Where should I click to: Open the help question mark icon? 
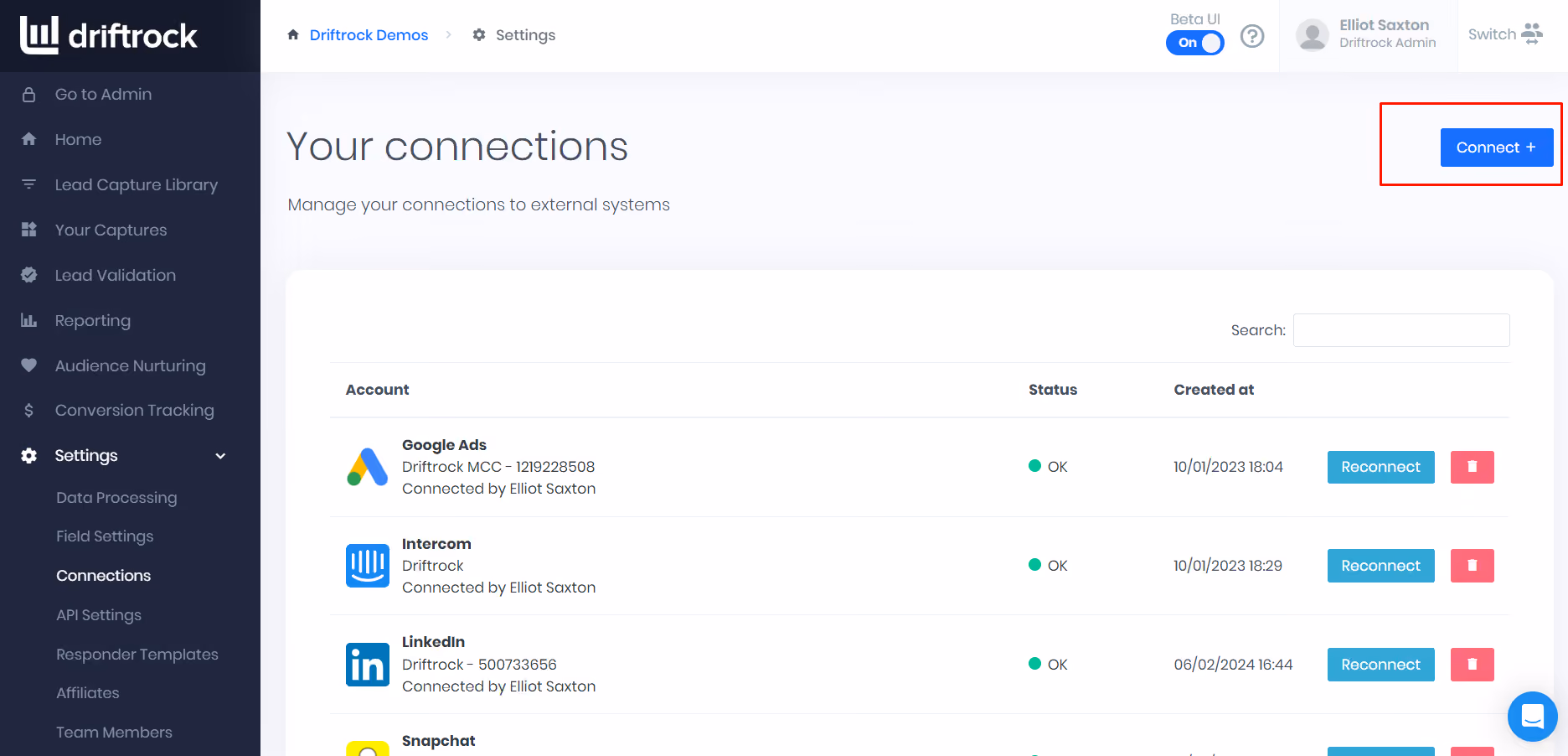coord(1252,36)
